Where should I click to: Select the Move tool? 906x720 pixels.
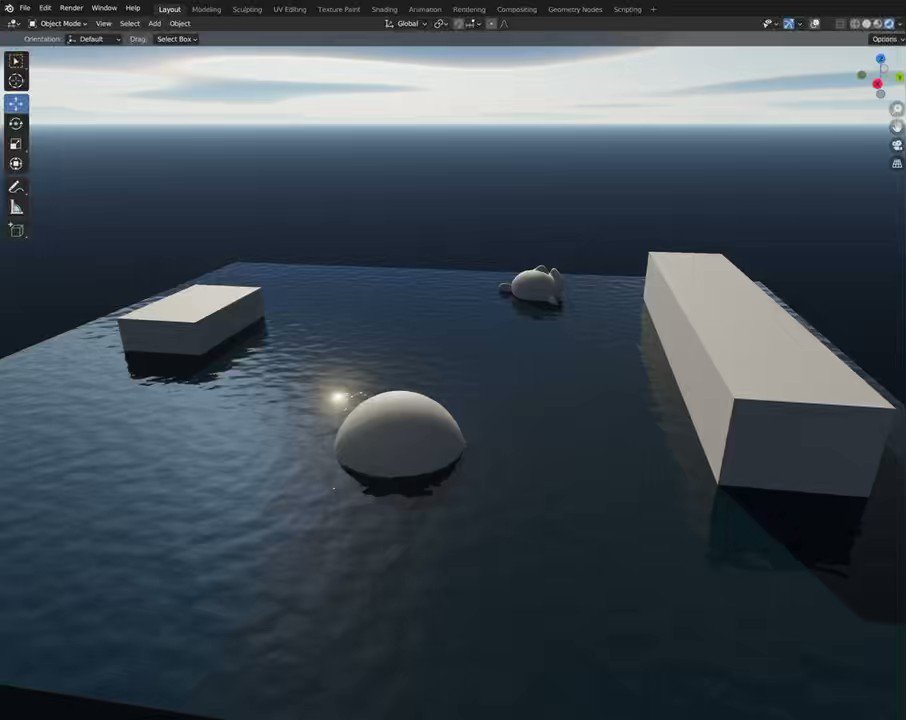pyautogui.click(x=16, y=103)
